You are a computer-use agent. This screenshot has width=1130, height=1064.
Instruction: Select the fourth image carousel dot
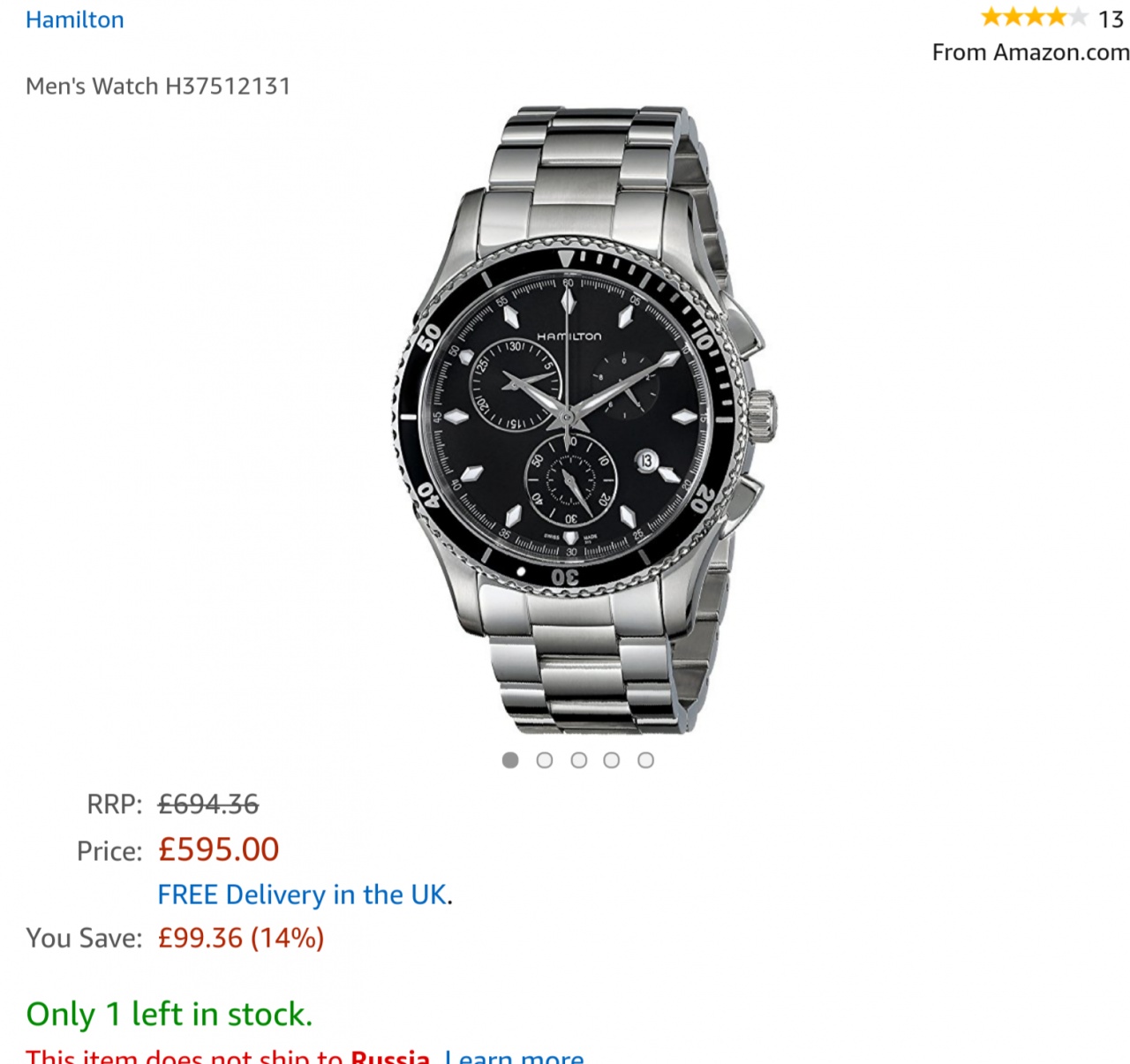(x=612, y=760)
